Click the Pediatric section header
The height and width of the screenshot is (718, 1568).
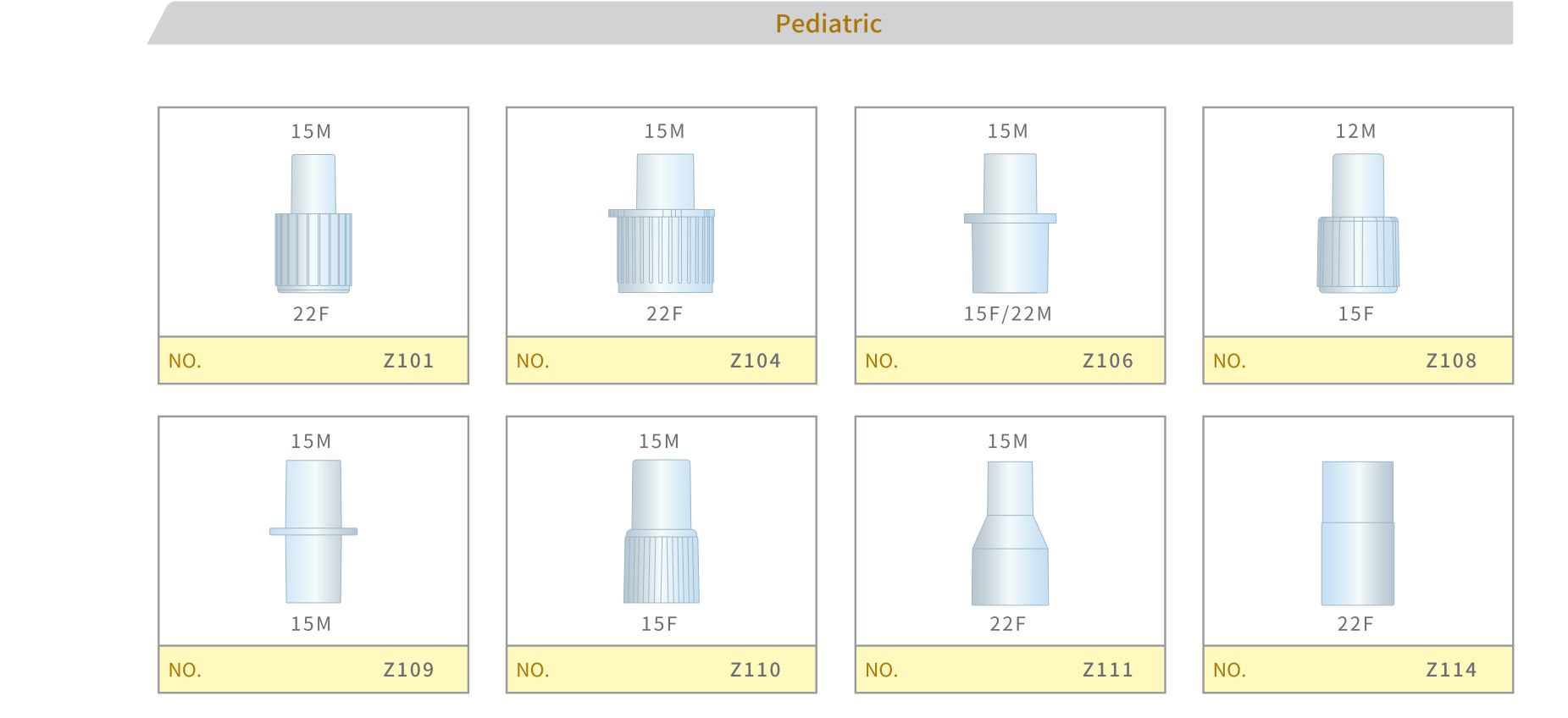pyautogui.click(x=828, y=24)
